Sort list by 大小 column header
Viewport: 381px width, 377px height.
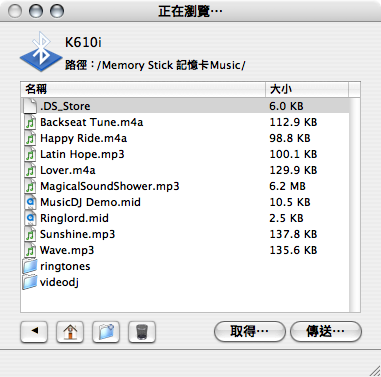tap(307, 89)
